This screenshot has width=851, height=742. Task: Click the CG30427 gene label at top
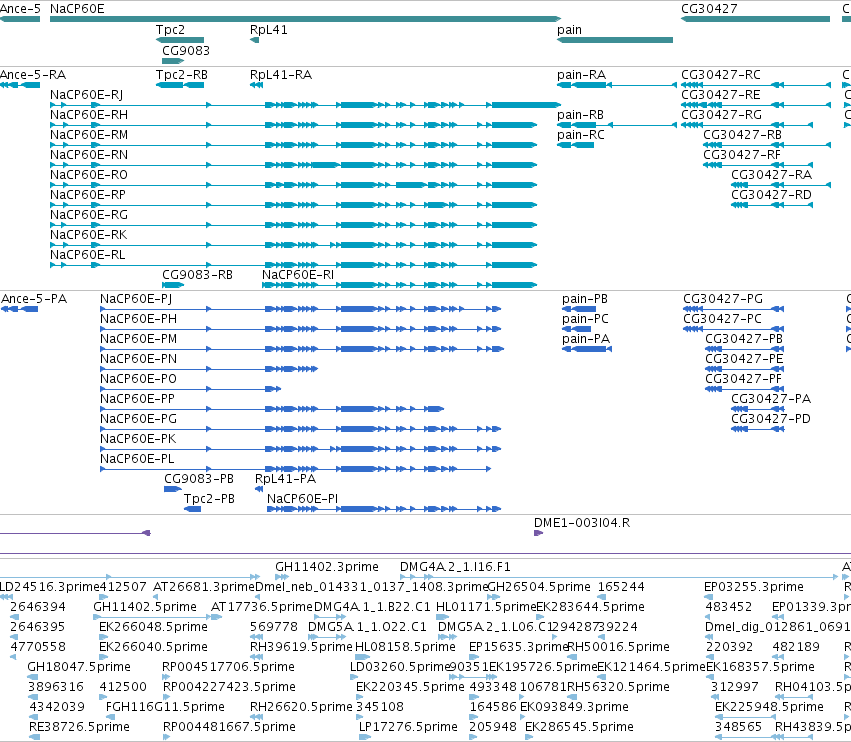click(x=709, y=9)
